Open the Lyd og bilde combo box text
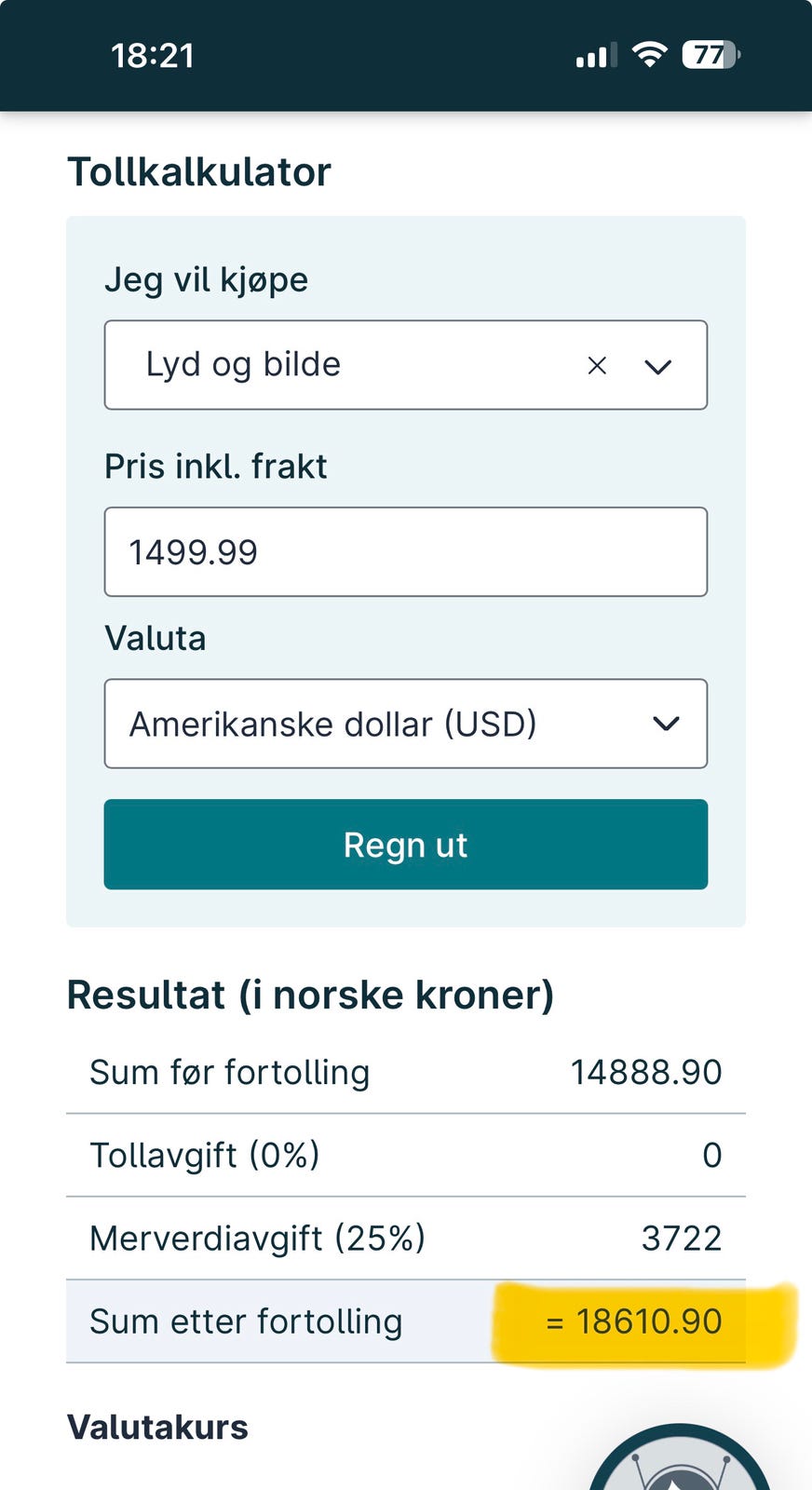812x1490 pixels. [243, 364]
